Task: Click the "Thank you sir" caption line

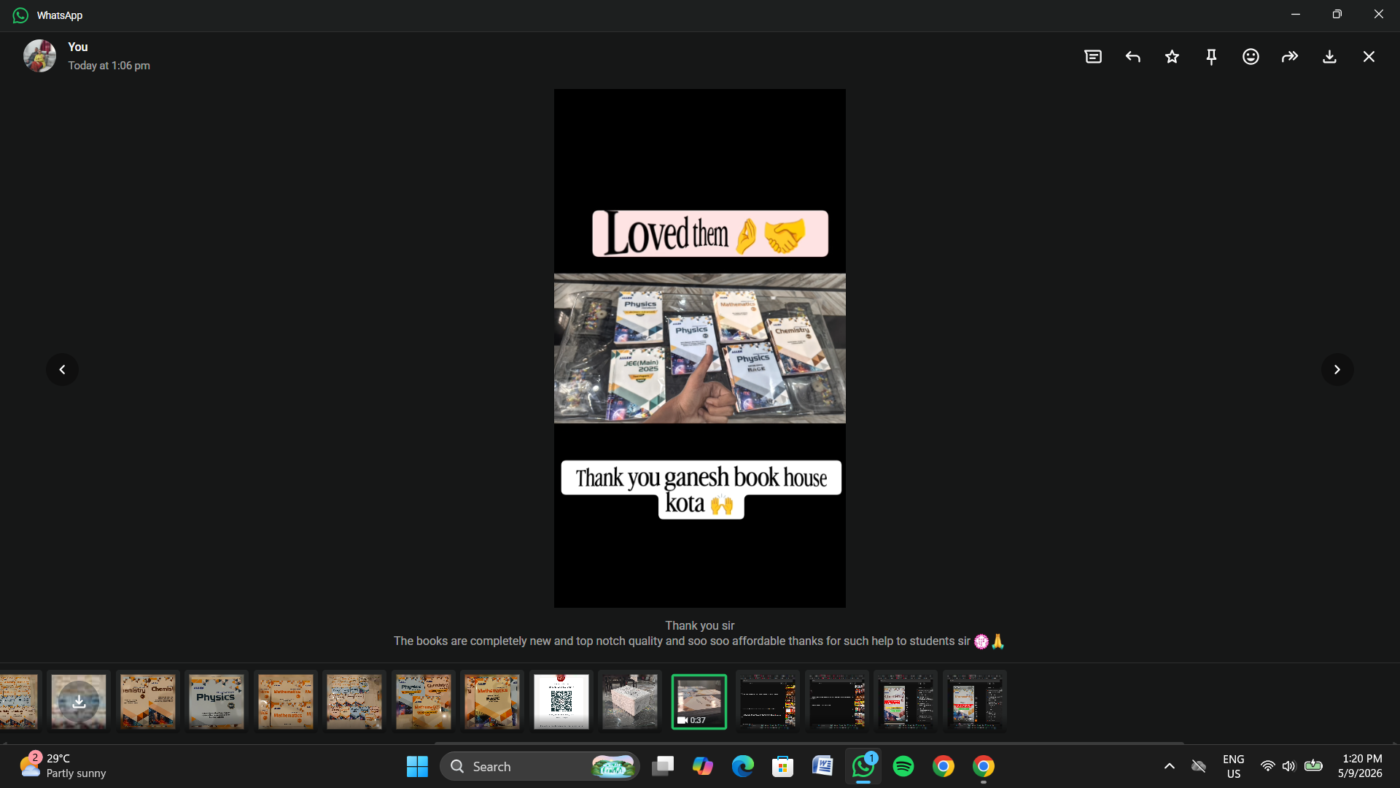Action: (x=700, y=626)
